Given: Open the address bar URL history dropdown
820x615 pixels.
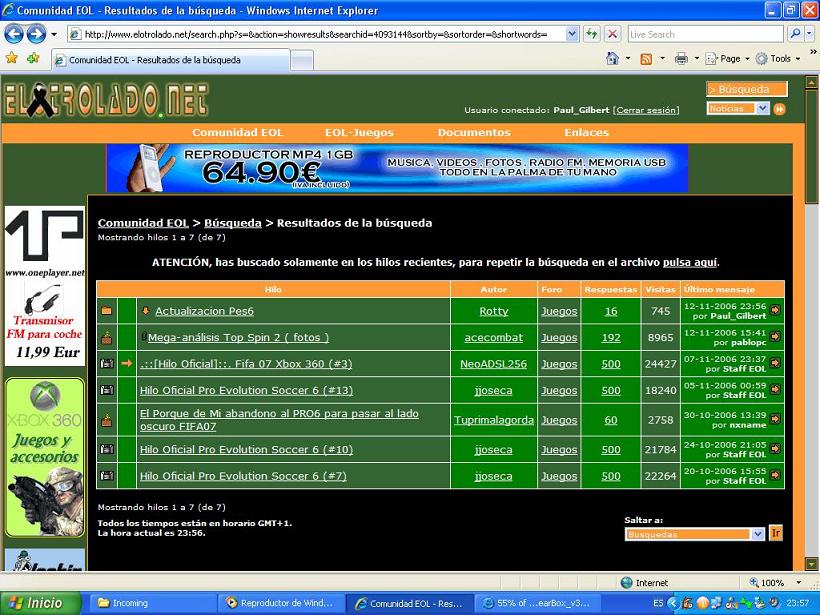Looking at the screenshot, I should 572,35.
